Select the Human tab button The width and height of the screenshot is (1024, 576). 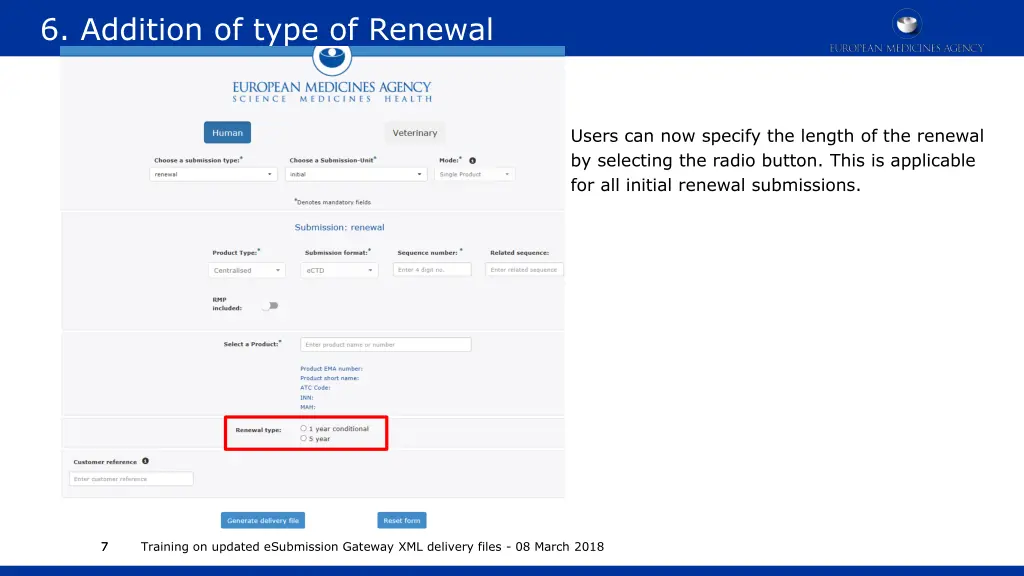[x=227, y=133]
